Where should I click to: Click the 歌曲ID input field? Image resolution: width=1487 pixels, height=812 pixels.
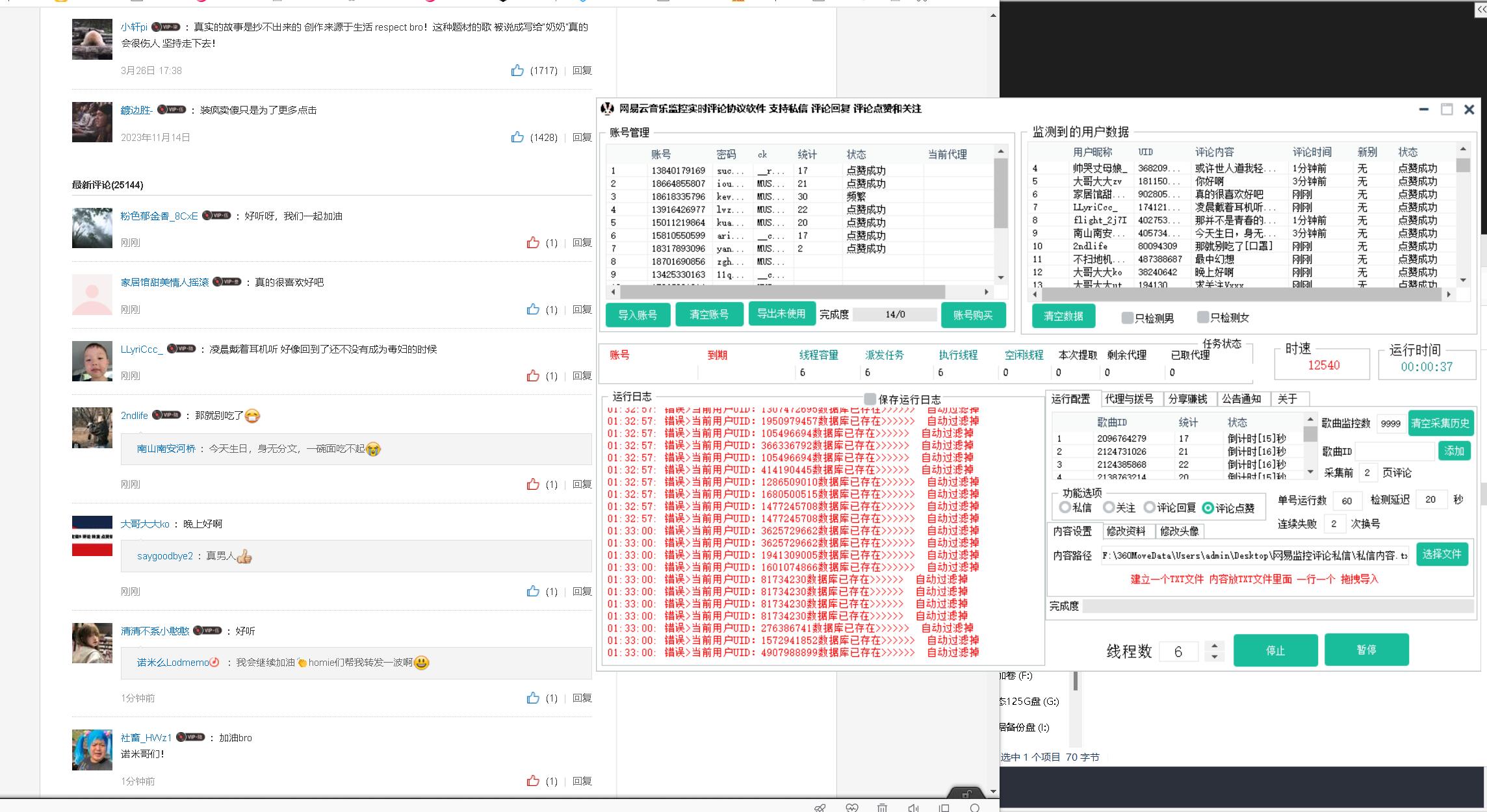(1394, 451)
